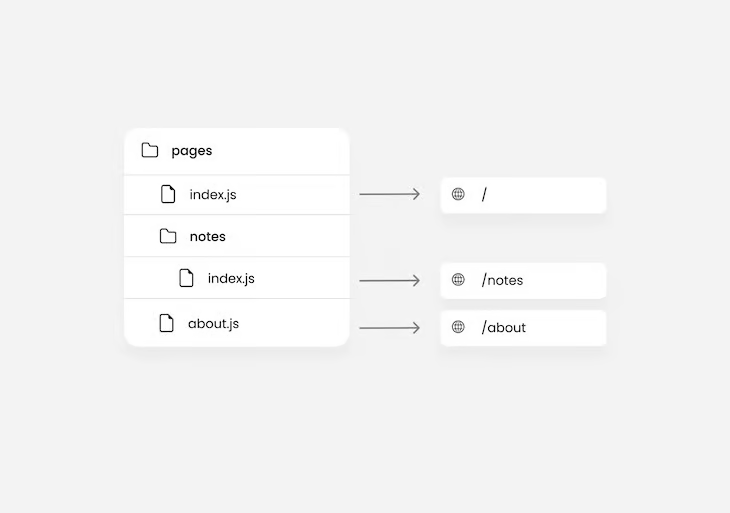Image resolution: width=730 pixels, height=513 pixels.
Task: Click the about.js file icon
Action: (167, 323)
